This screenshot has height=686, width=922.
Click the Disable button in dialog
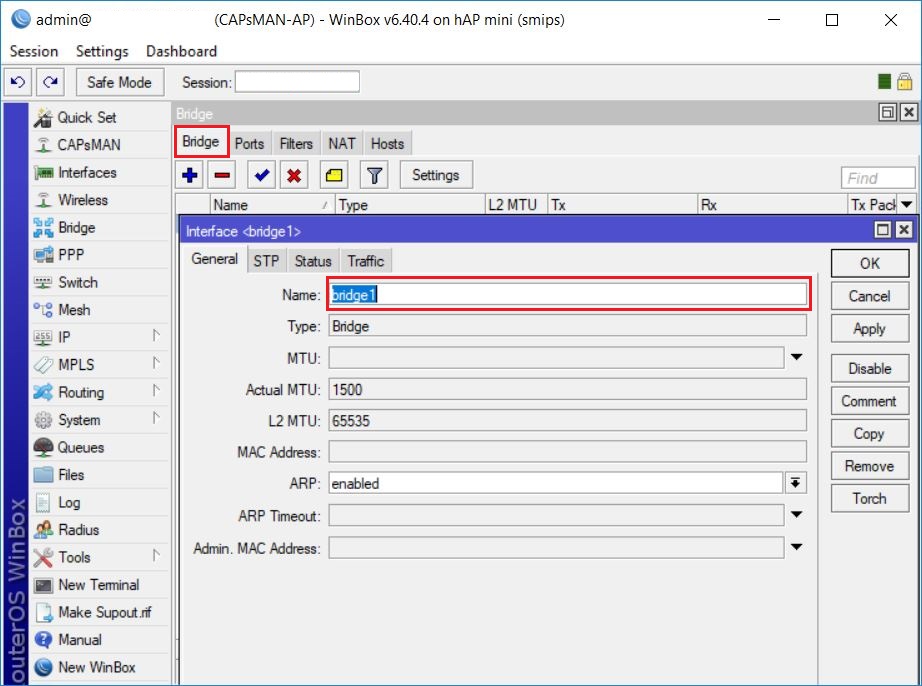pos(870,369)
